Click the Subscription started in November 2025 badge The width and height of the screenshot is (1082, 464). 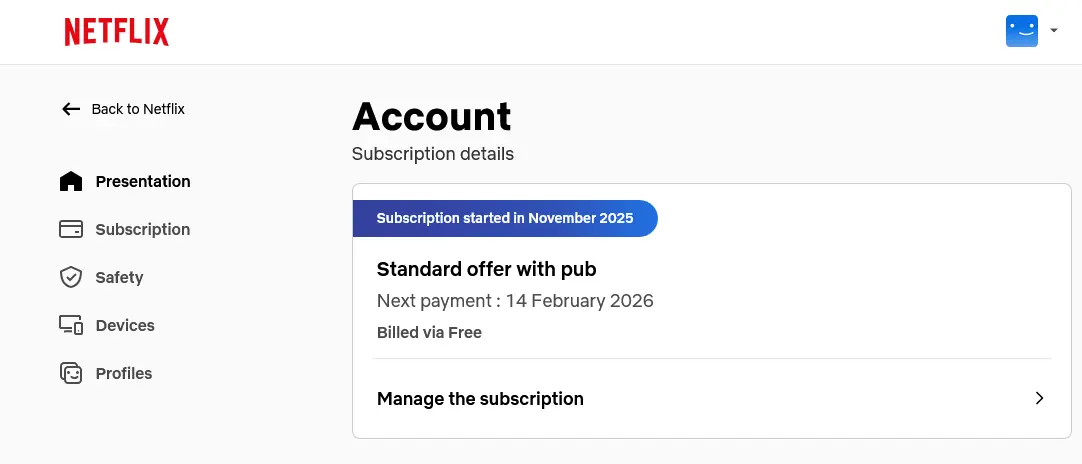(505, 218)
